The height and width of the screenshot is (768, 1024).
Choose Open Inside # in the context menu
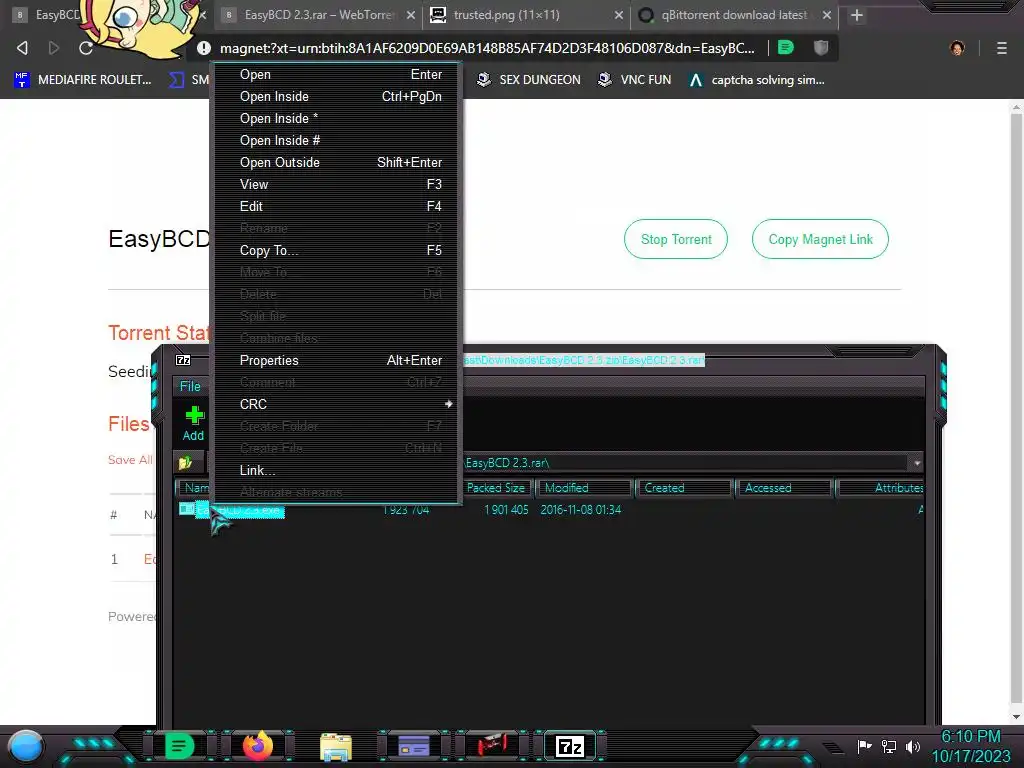[x=338, y=140]
